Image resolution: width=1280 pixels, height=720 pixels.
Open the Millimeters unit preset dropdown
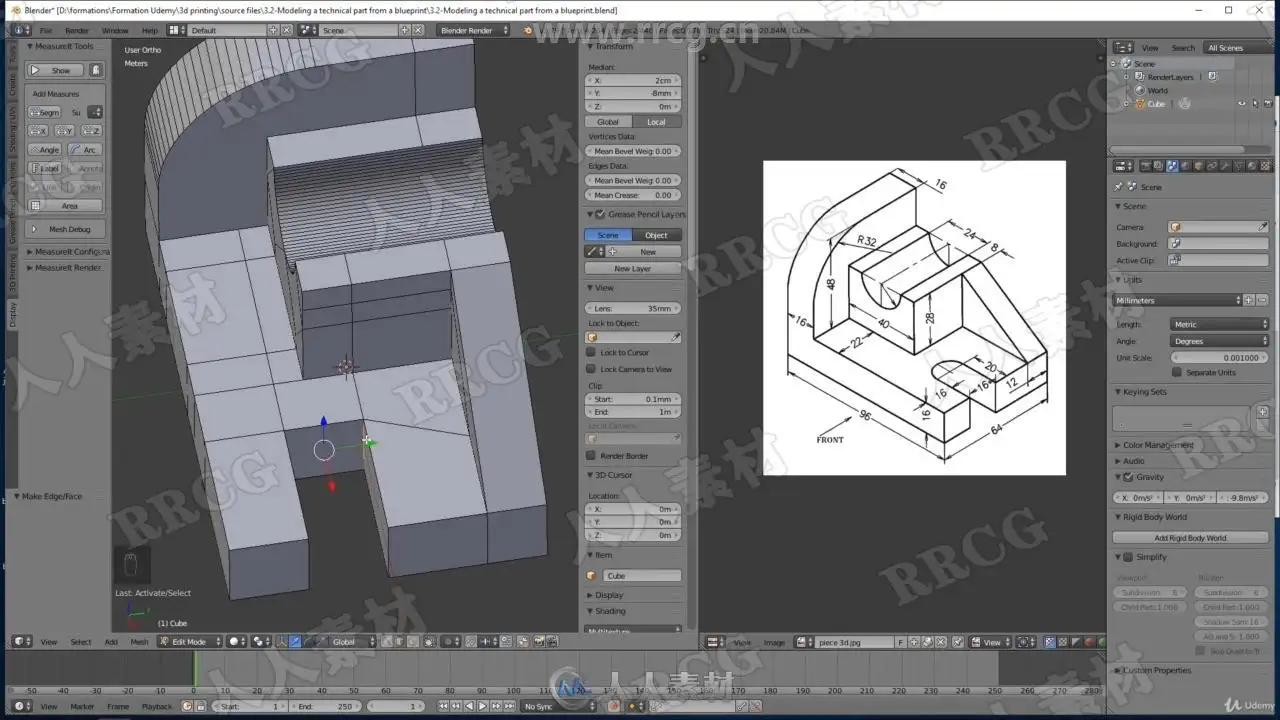tap(1178, 300)
